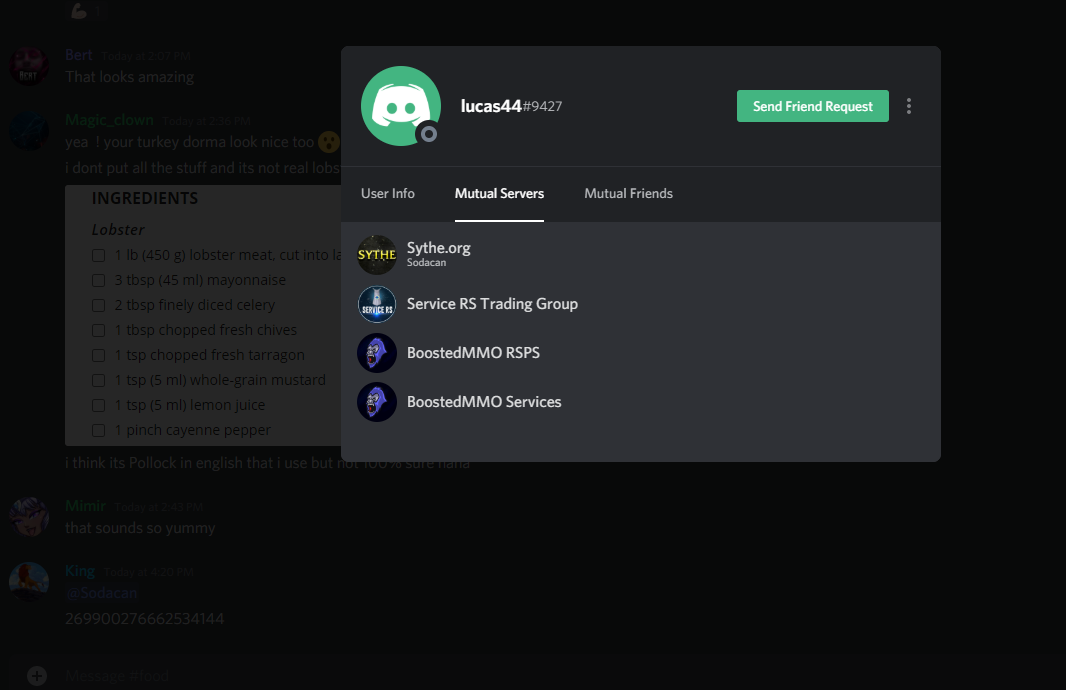1066x690 pixels.
Task: Select the Mutual Servers tab
Action: click(x=499, y=193)
